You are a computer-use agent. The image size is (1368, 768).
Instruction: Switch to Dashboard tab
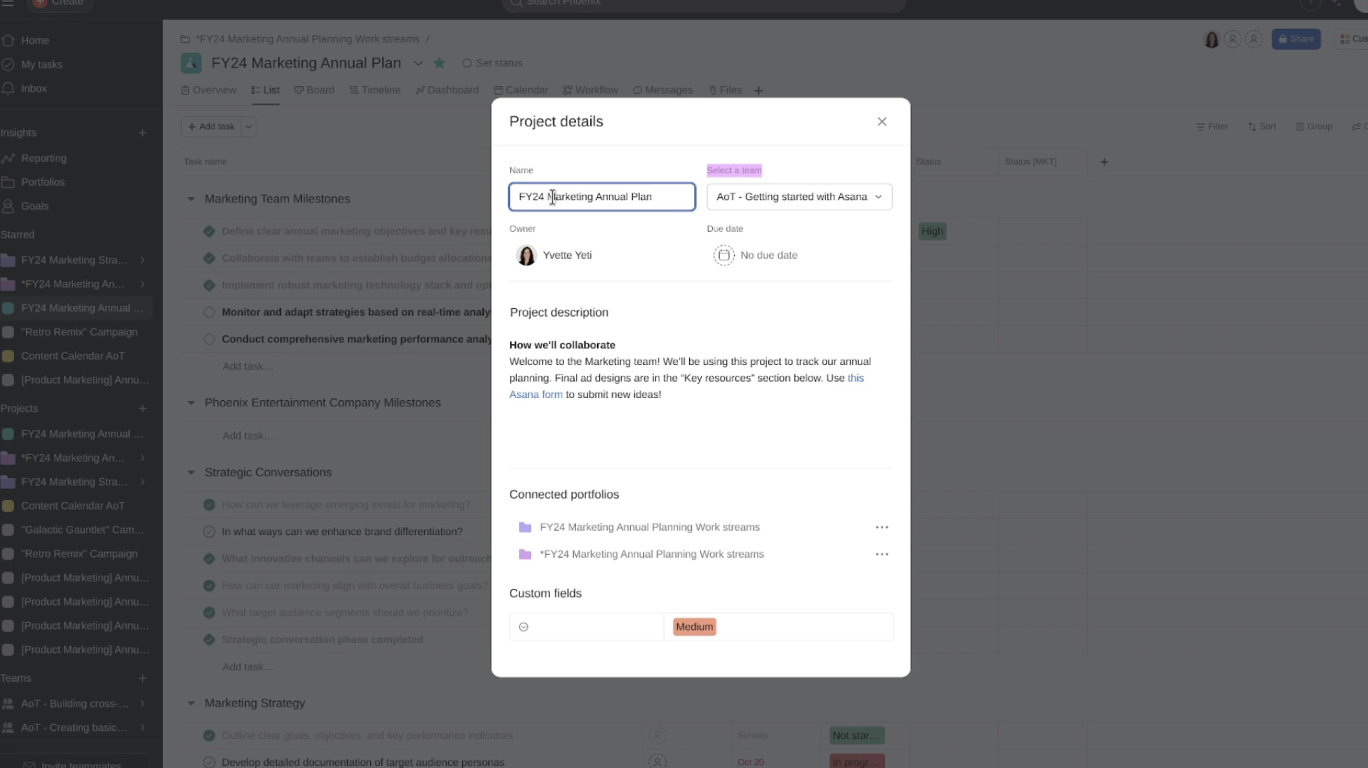[447, 90]
